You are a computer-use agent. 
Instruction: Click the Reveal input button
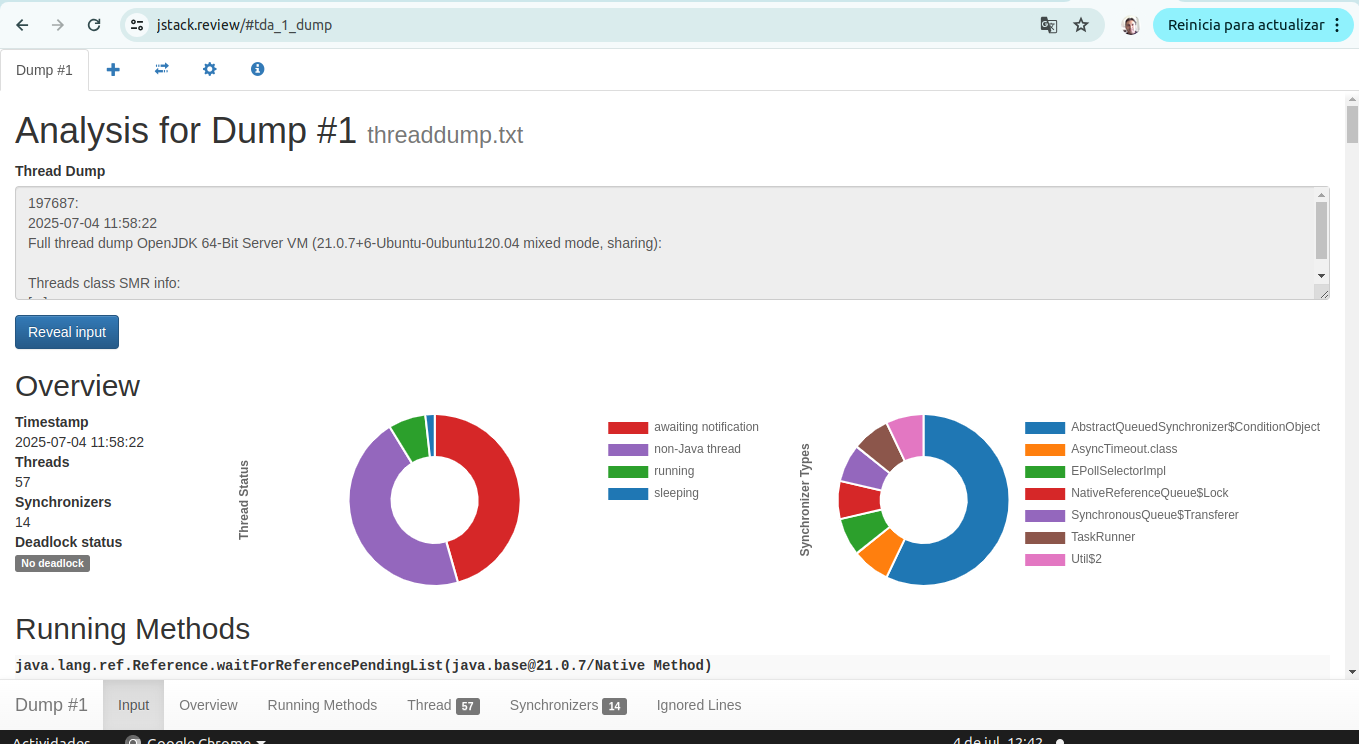pos(67,332)
